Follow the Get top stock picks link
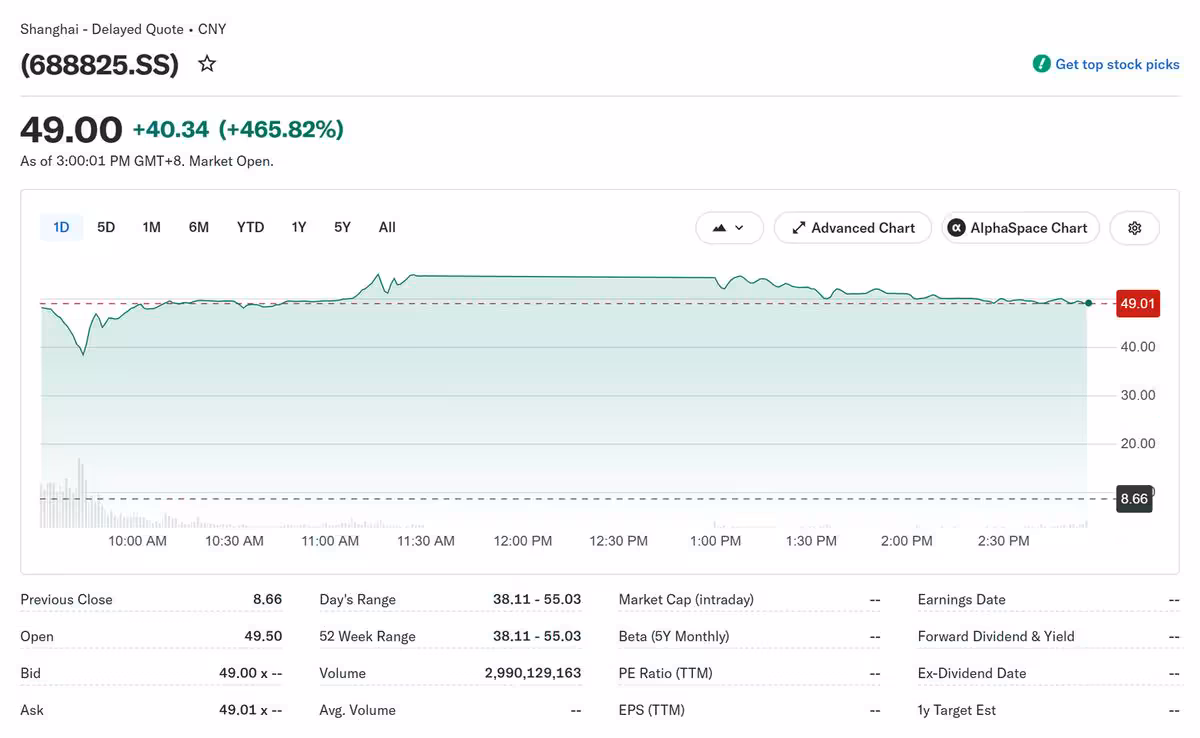 1117,64
